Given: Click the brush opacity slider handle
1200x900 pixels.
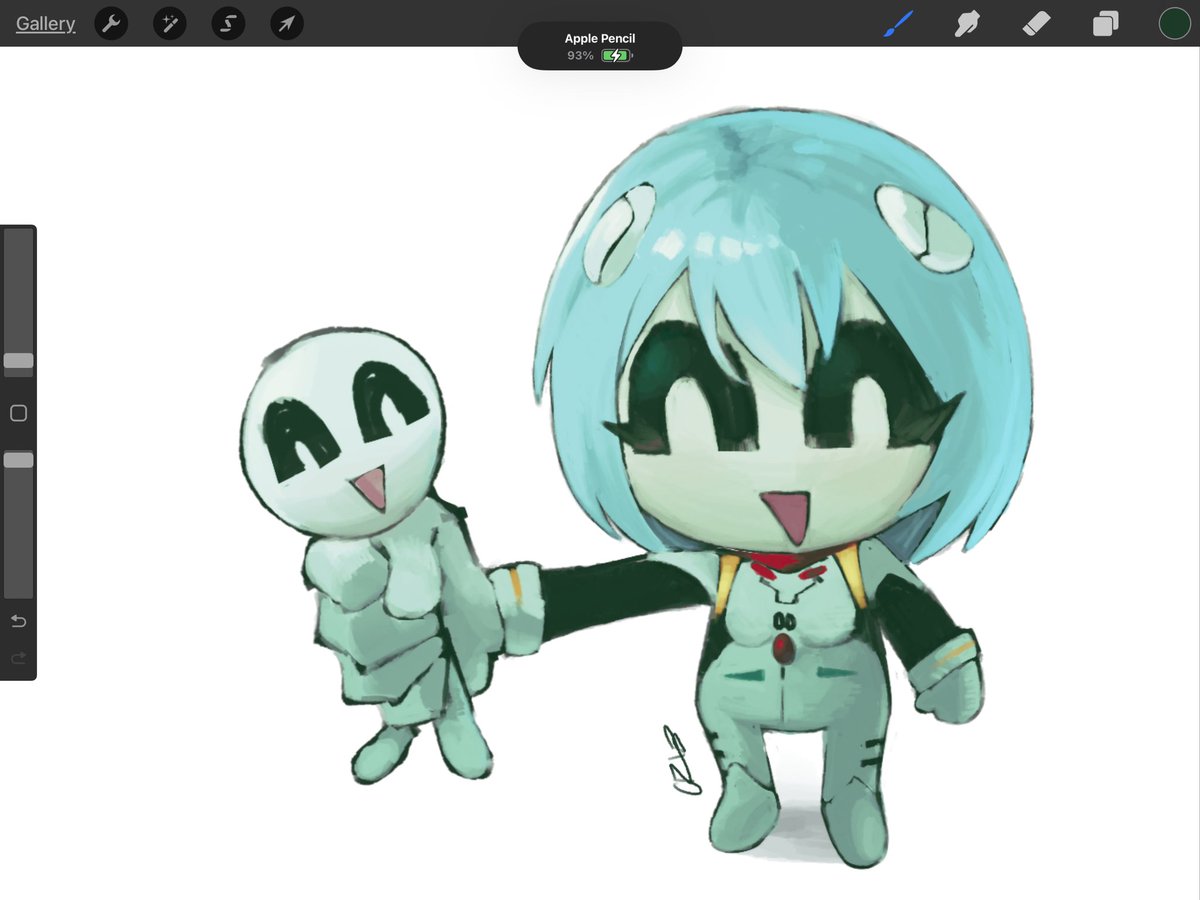Looking at the screenshot, I should click(x=18, y=460).
